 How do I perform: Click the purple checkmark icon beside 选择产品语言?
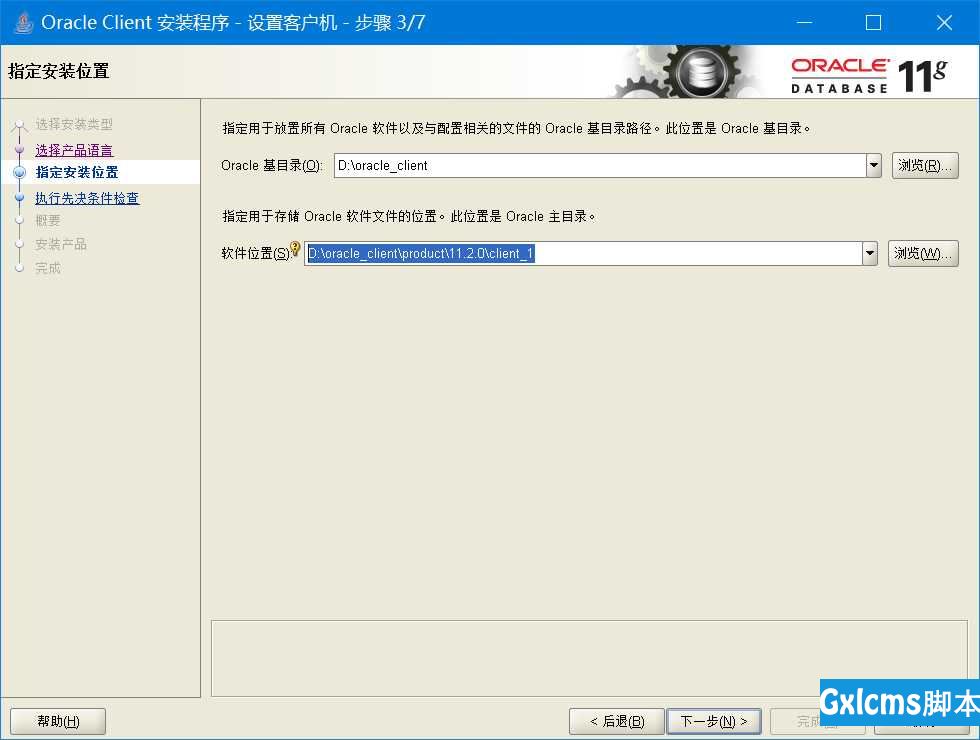(21, 147)
